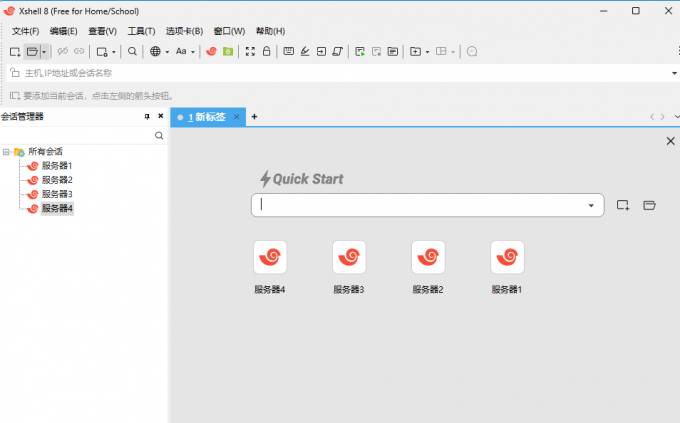Click the Find magnifier icon in toolbar
This screenshot has width=680, height=423.
coord(132,51)
